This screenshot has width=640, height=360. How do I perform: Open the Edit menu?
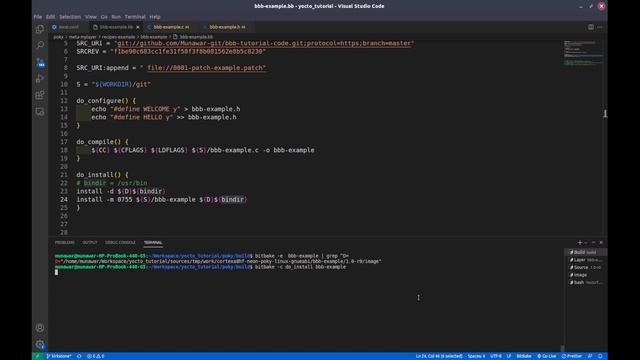click(x=51, y=17)
